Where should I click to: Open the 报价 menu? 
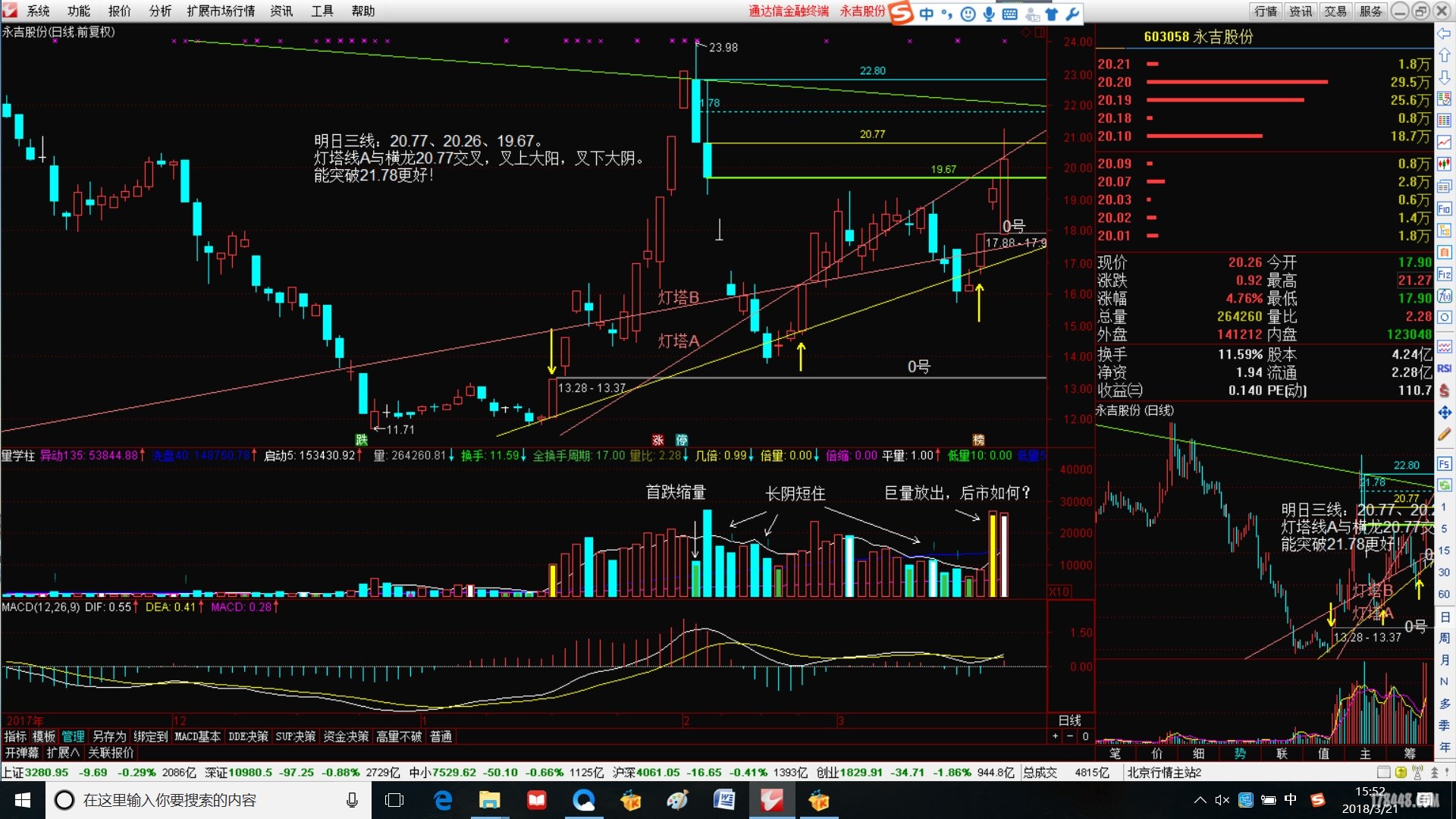[120, 11]
